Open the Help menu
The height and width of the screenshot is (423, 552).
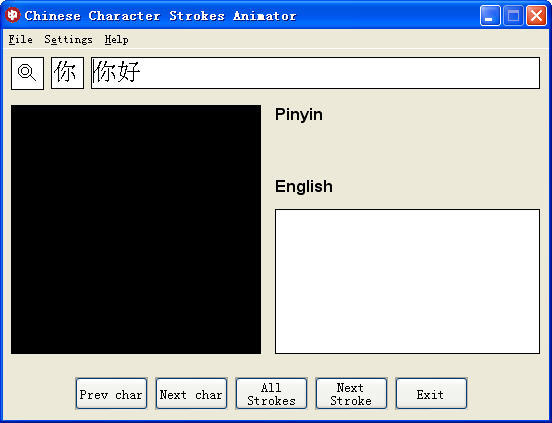(x=117, y=39)
